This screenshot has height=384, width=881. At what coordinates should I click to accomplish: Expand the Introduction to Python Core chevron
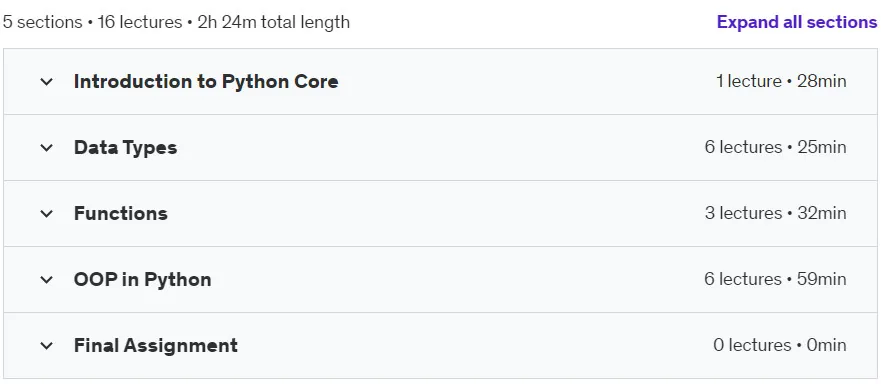(47, 82)
